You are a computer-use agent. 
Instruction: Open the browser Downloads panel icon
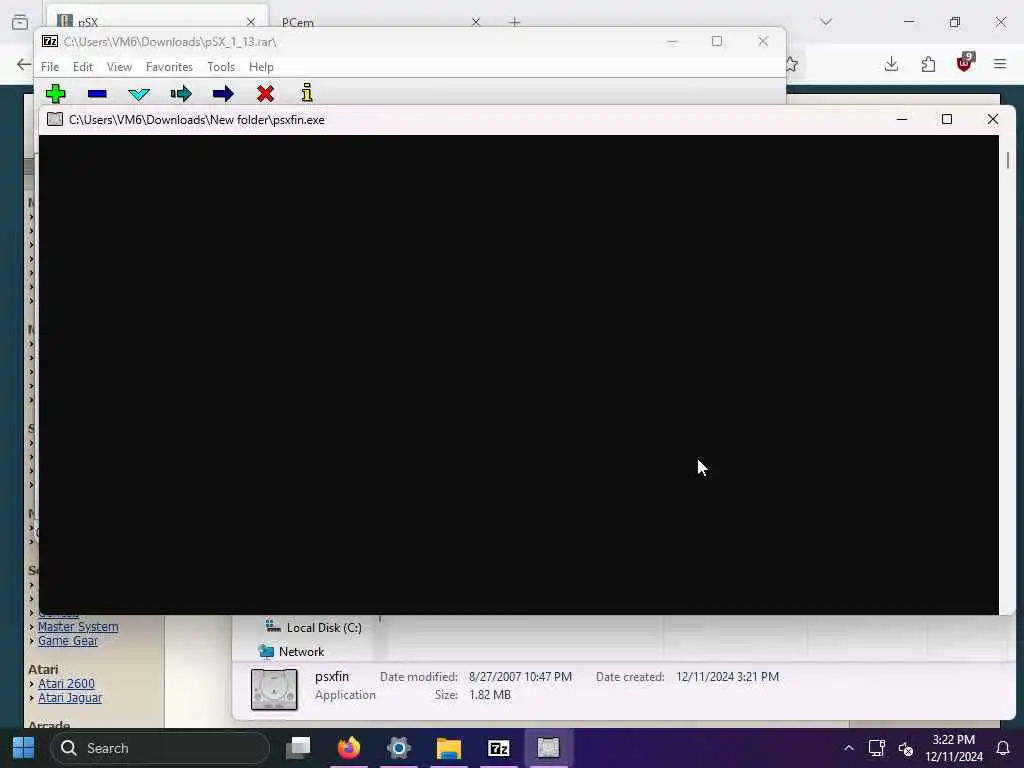pyautogui.click(x=891, y=64)
